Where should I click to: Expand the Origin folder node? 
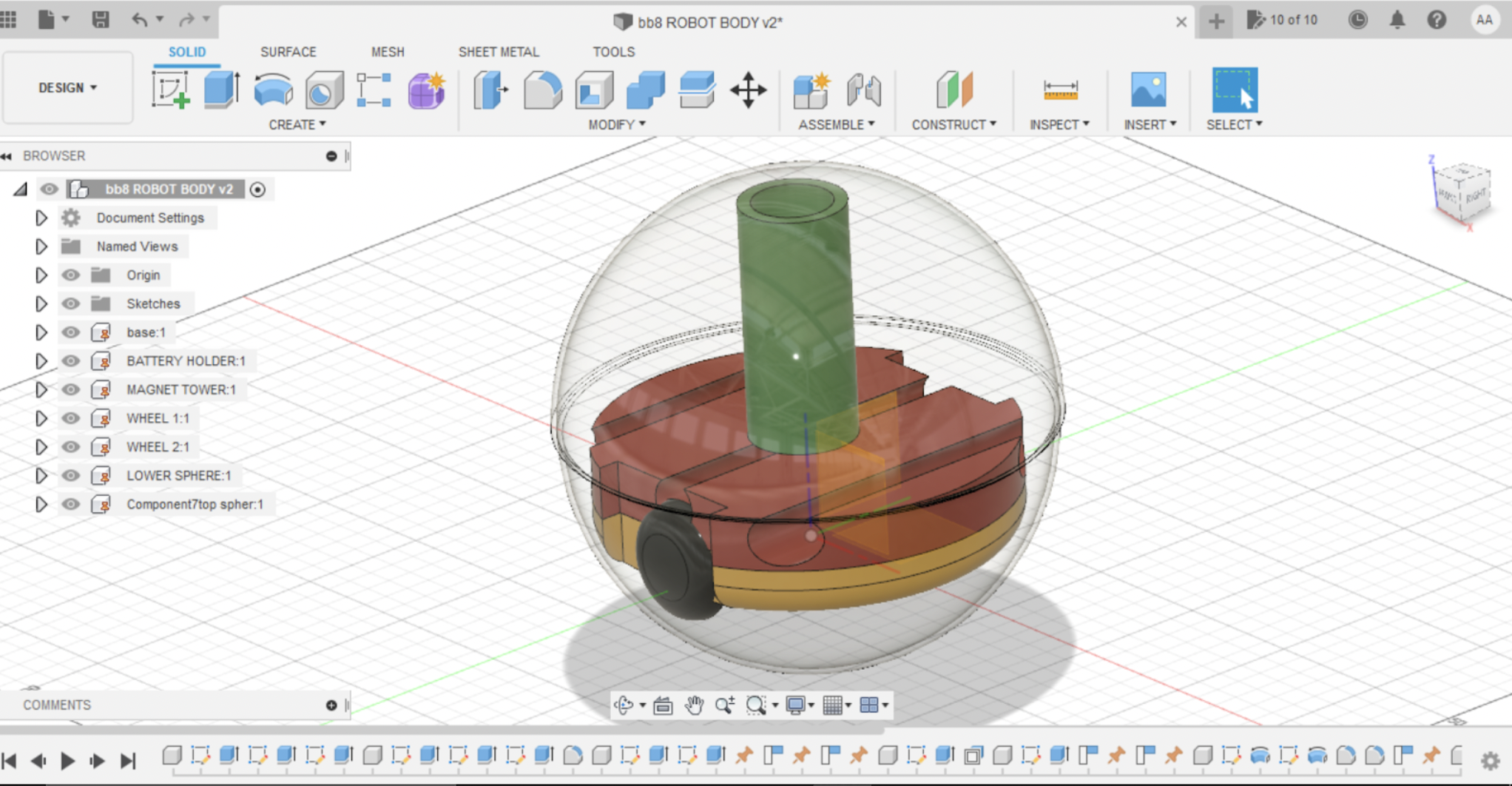41,275
